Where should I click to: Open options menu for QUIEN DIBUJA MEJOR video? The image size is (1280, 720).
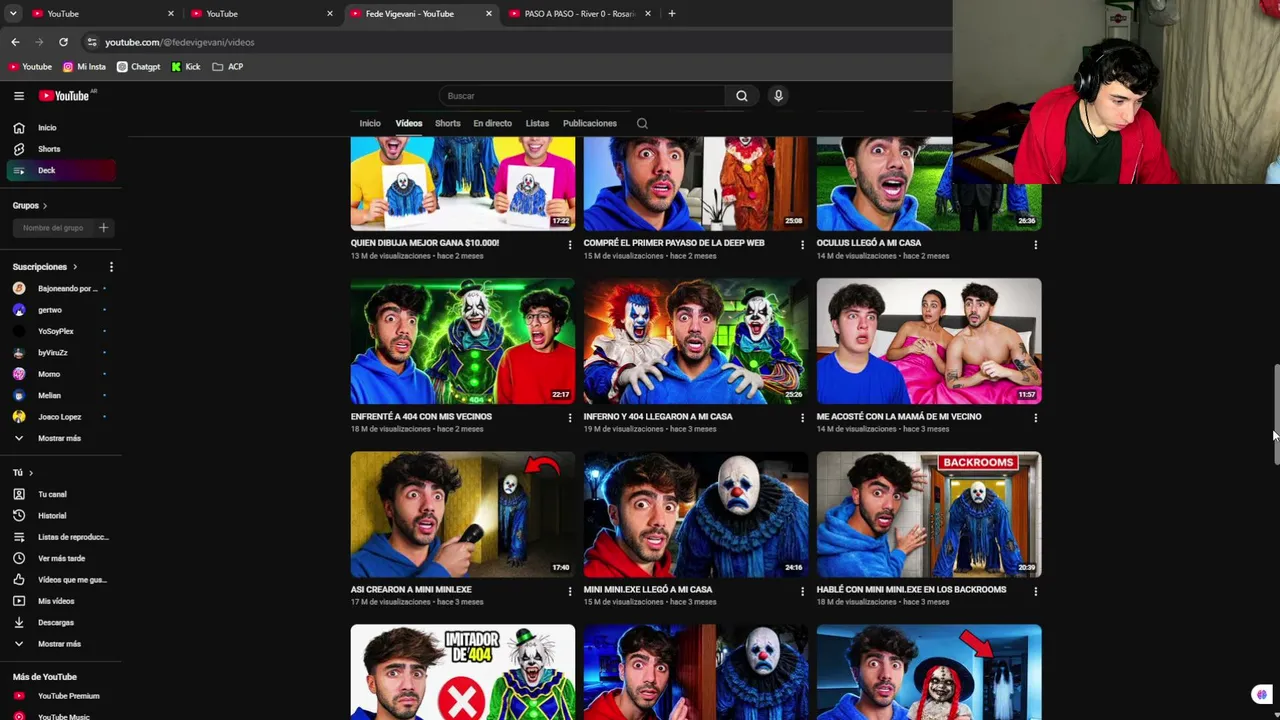pyautogui.click(x=570, y=244)
